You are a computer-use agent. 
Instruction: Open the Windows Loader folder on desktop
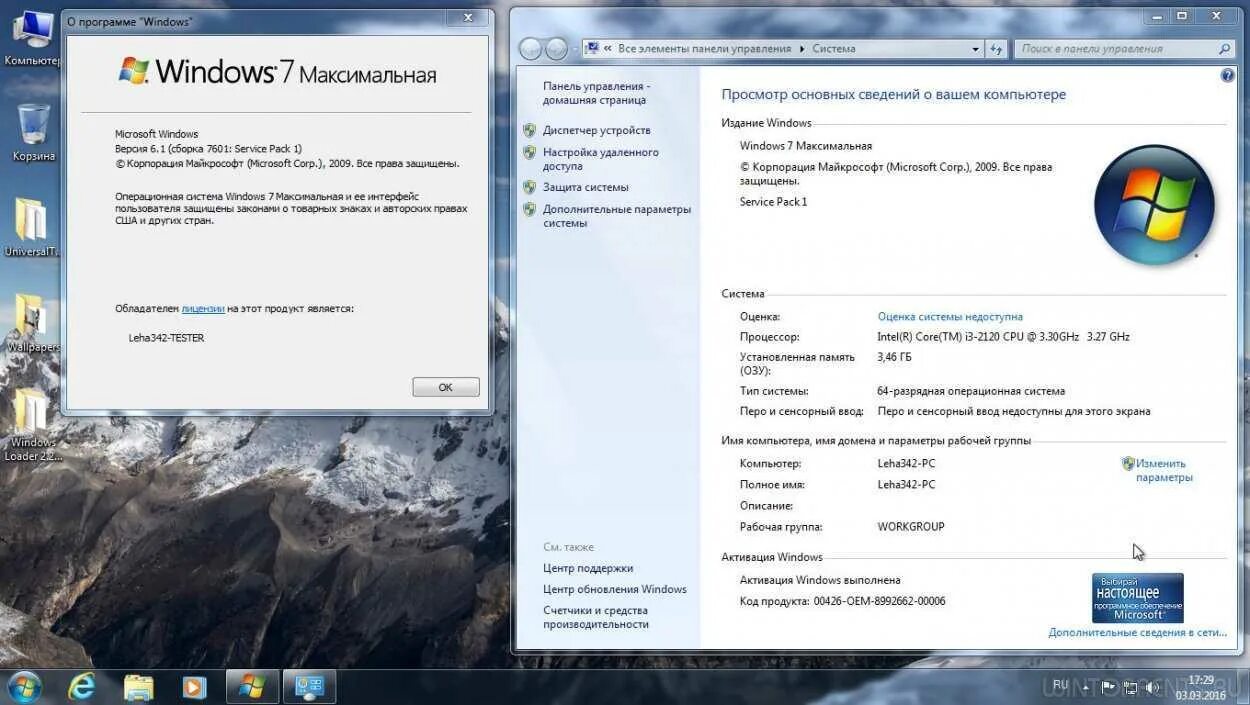[32, 425]
